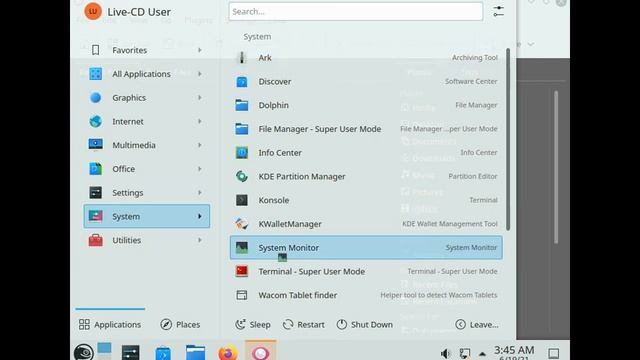640x360 pixels.
Task: Click the Search input field
Action: (x=356, y=11)
